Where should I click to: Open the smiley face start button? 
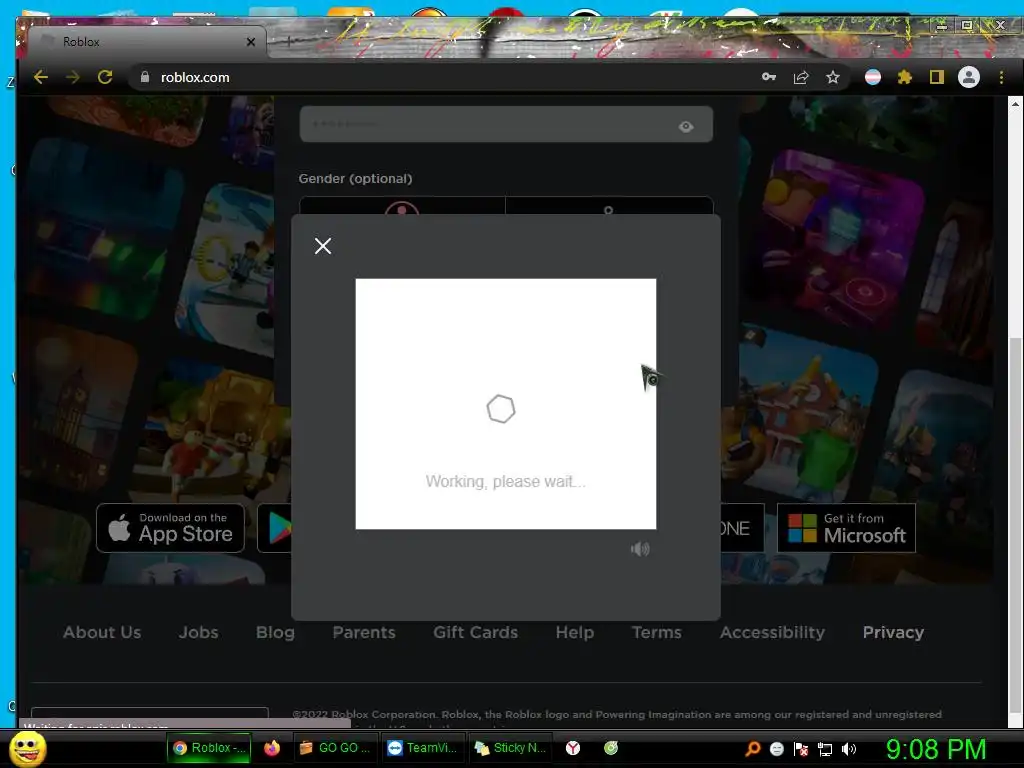[x=27, y=748]
